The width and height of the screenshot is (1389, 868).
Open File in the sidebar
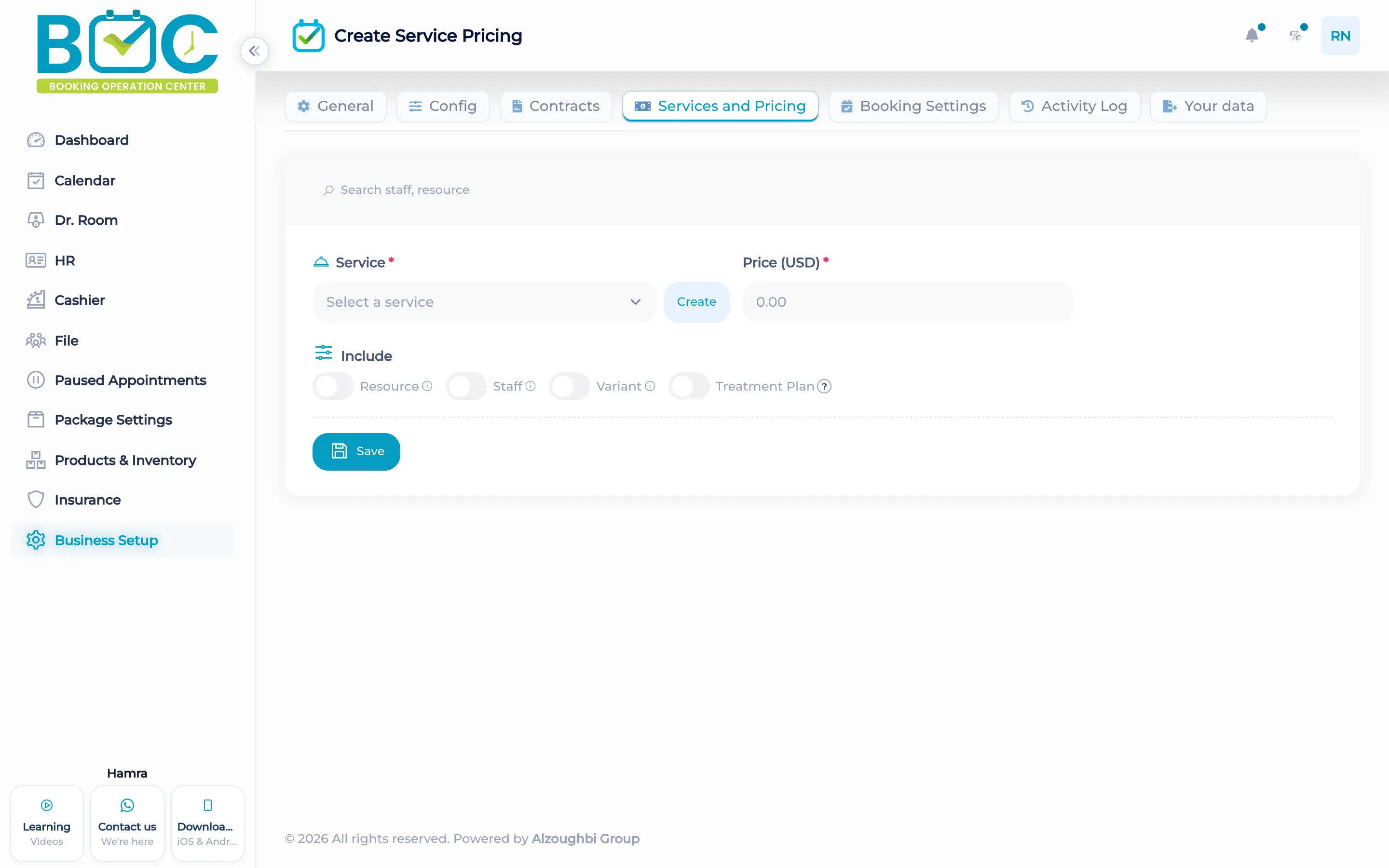tap(122, 340)
